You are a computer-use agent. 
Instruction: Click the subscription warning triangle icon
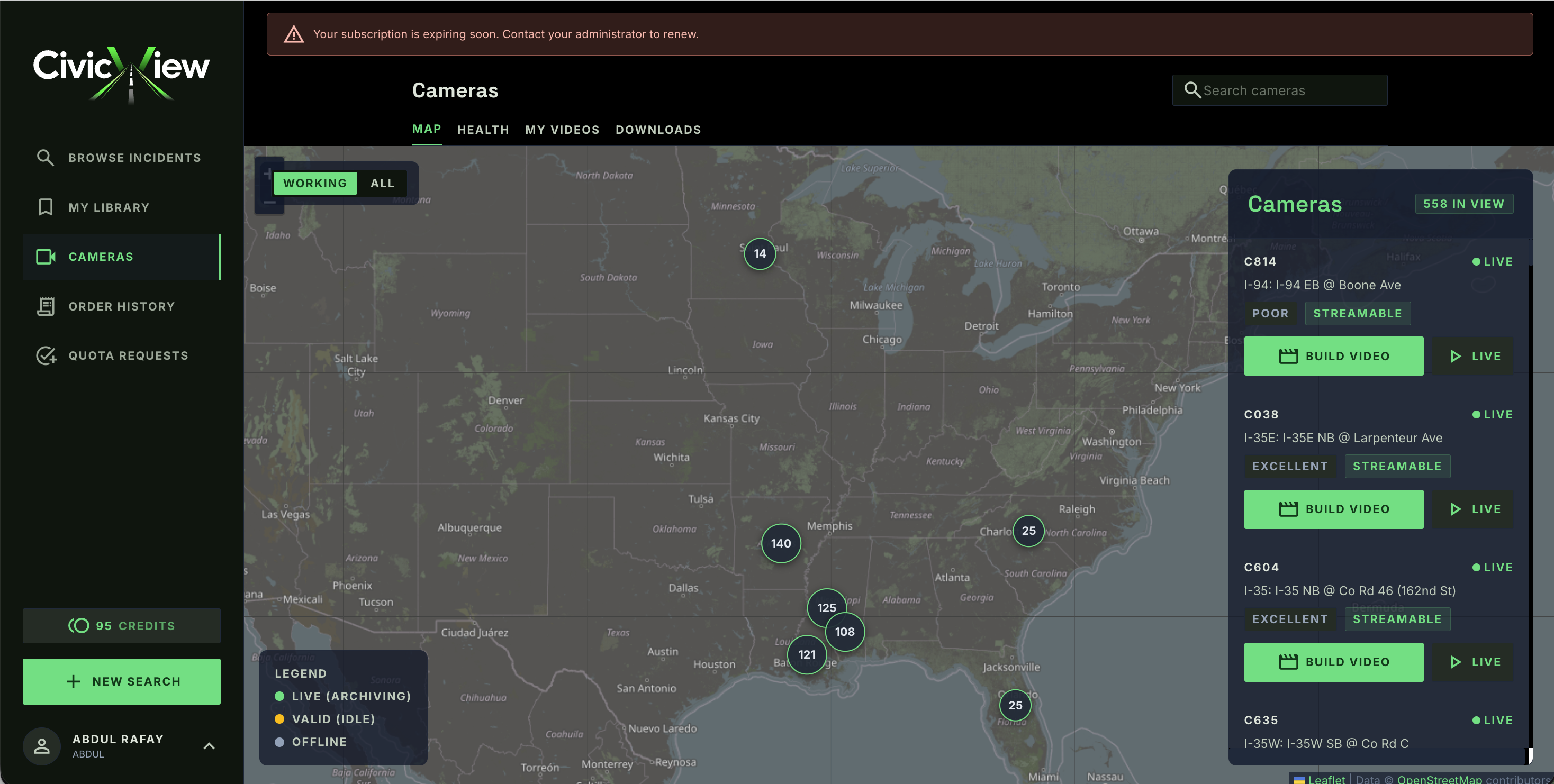[294, 34]
